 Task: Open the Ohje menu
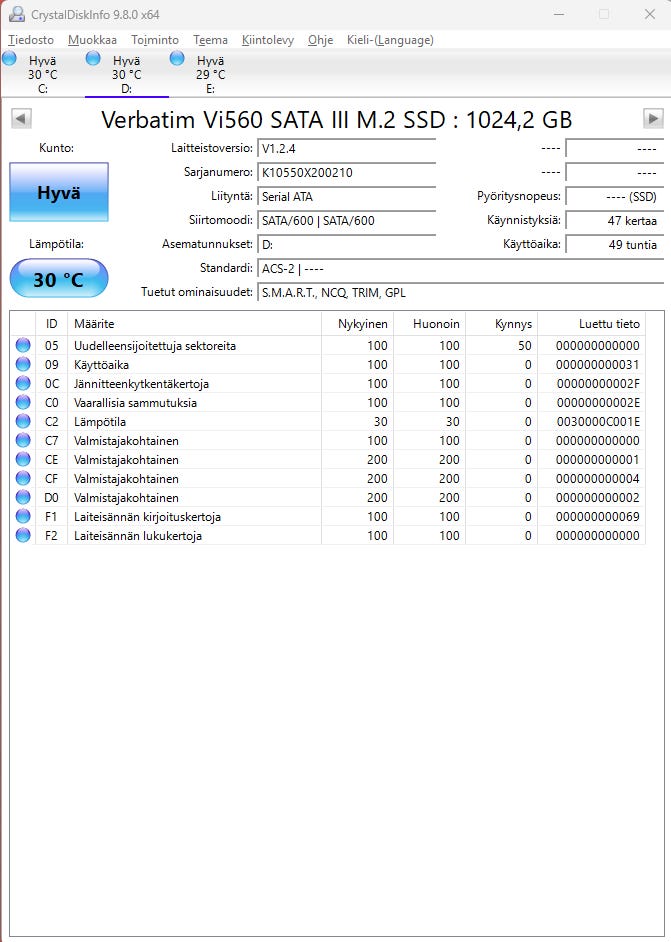click(320, 40)
